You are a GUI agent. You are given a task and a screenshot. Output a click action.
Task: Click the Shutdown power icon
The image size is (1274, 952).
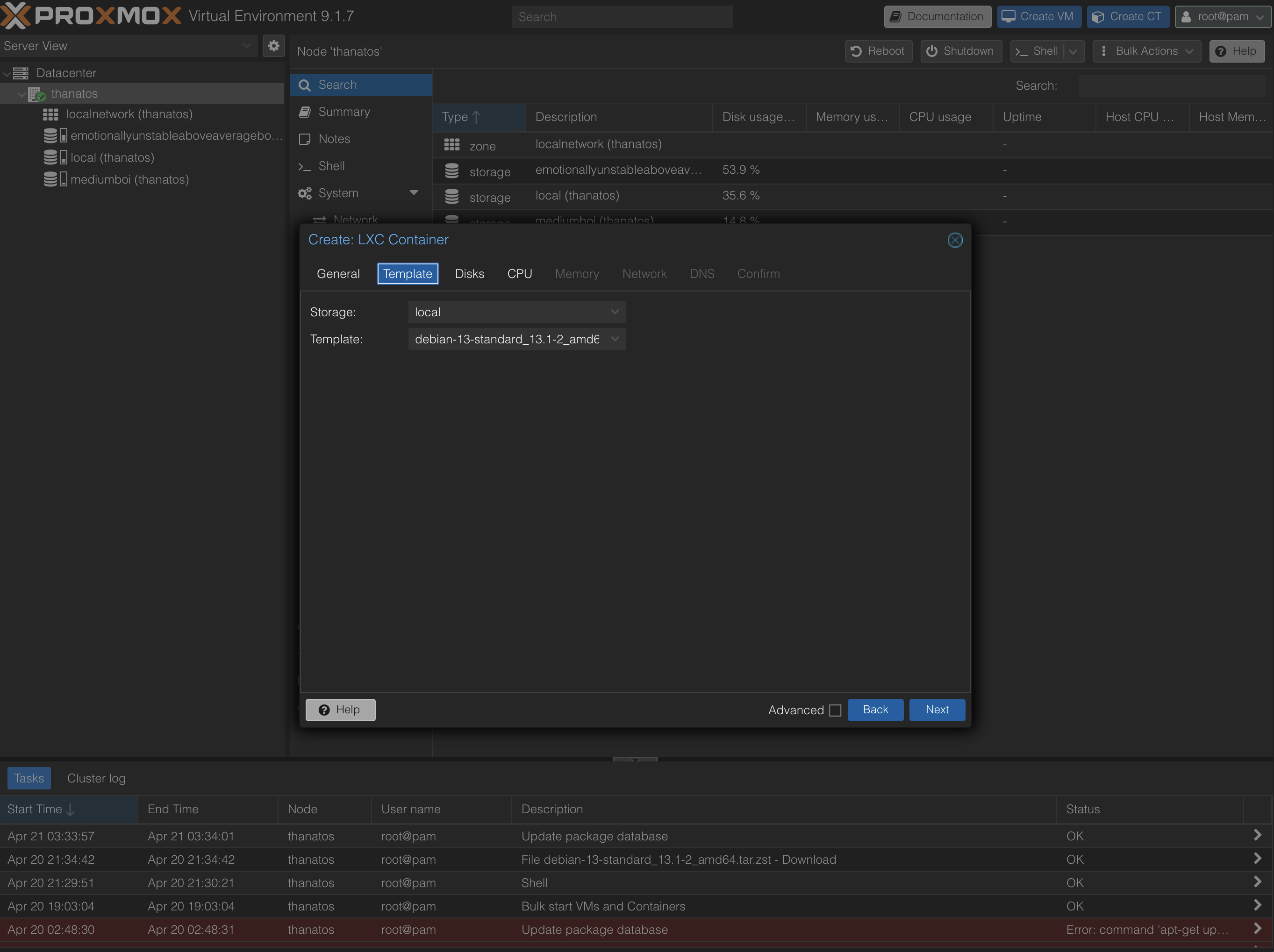click(931, 51)
